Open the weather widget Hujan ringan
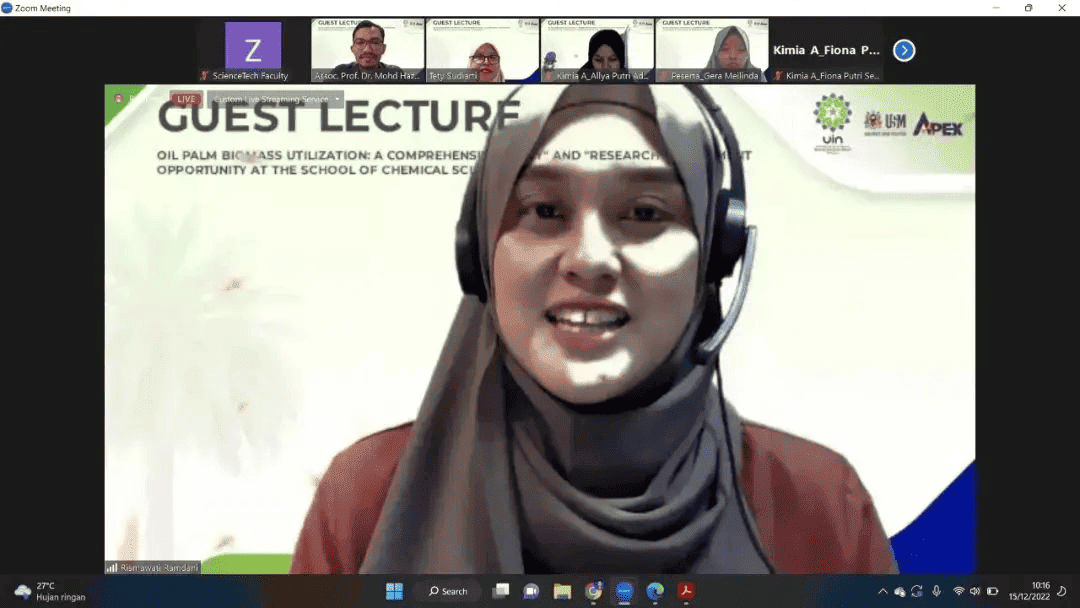Image resolution: width=1080 pixels, height=608 pixels. point(50,591)
